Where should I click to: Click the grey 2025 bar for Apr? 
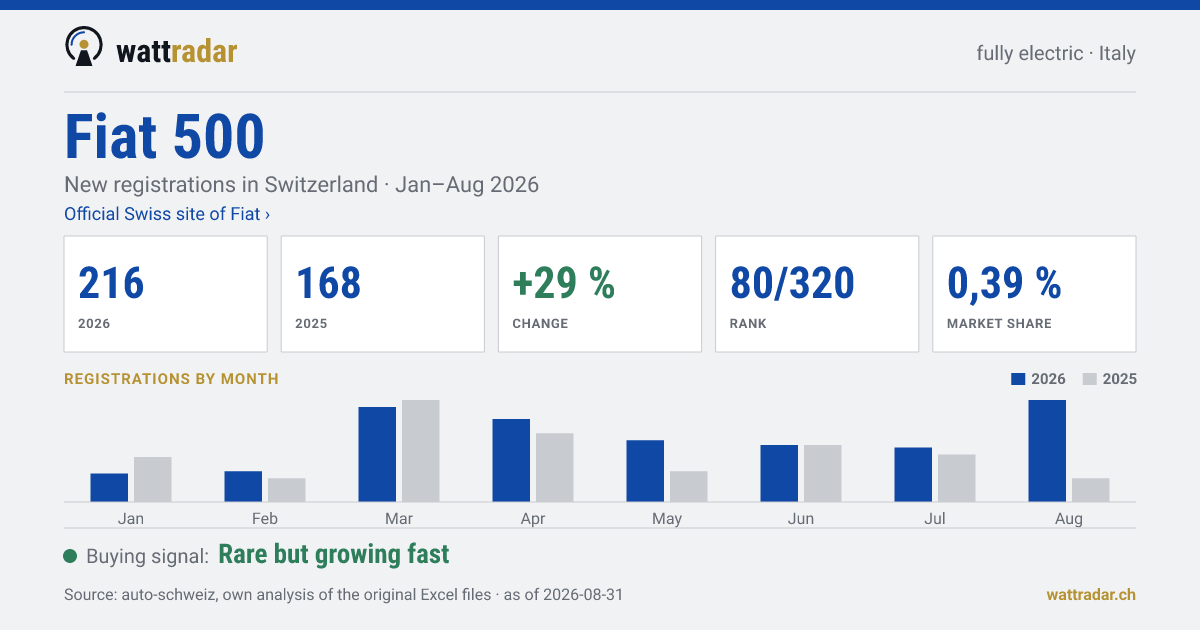pos(555,467)
